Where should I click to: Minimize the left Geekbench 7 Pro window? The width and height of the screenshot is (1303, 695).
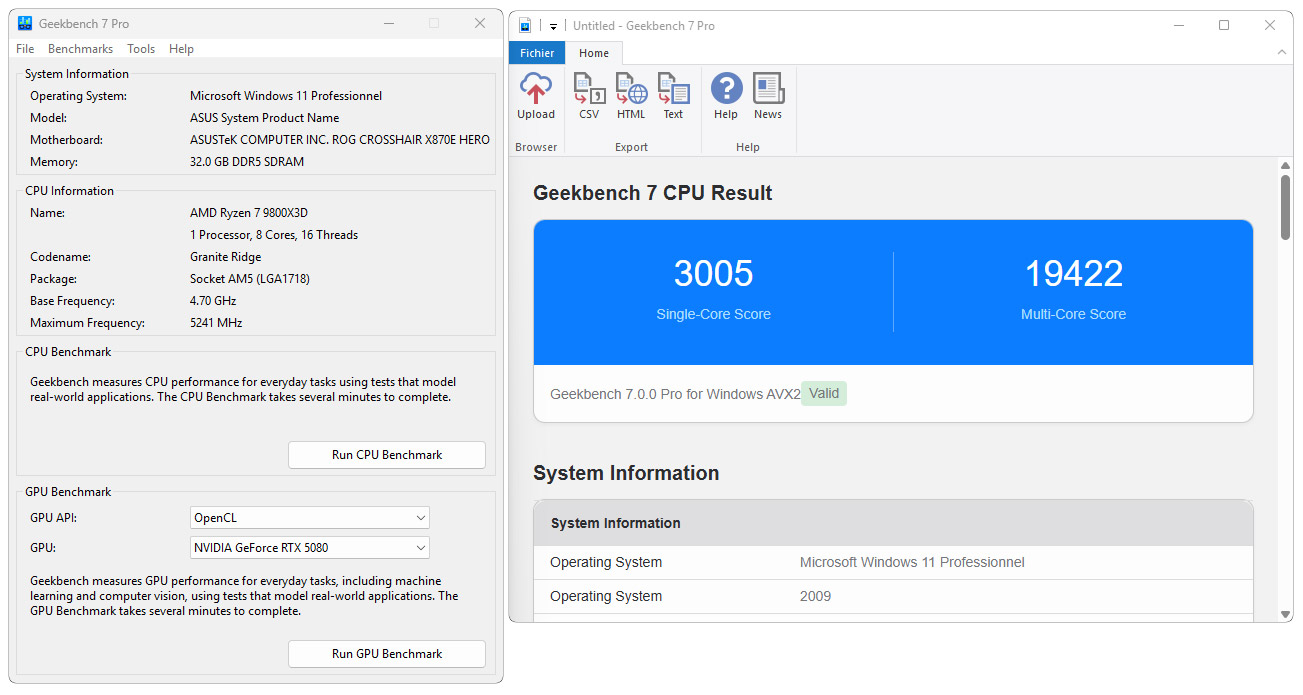(x=387, y=23)
